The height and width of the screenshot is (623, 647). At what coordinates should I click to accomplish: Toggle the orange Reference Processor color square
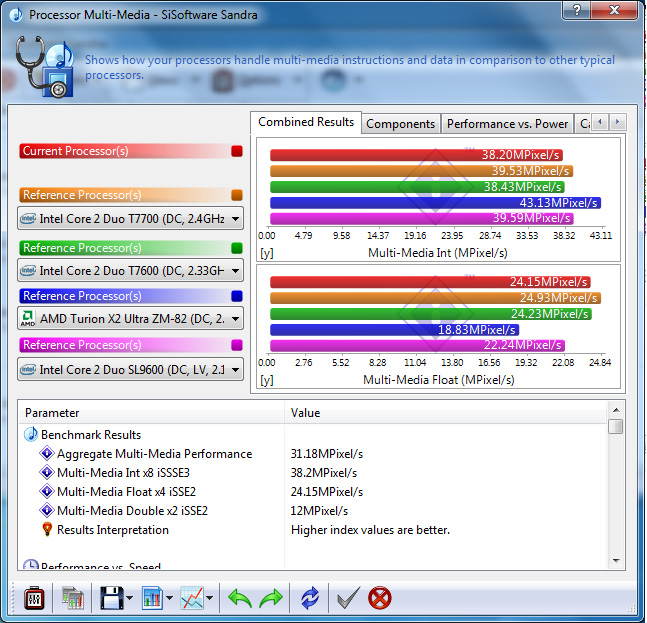[237, 195]
